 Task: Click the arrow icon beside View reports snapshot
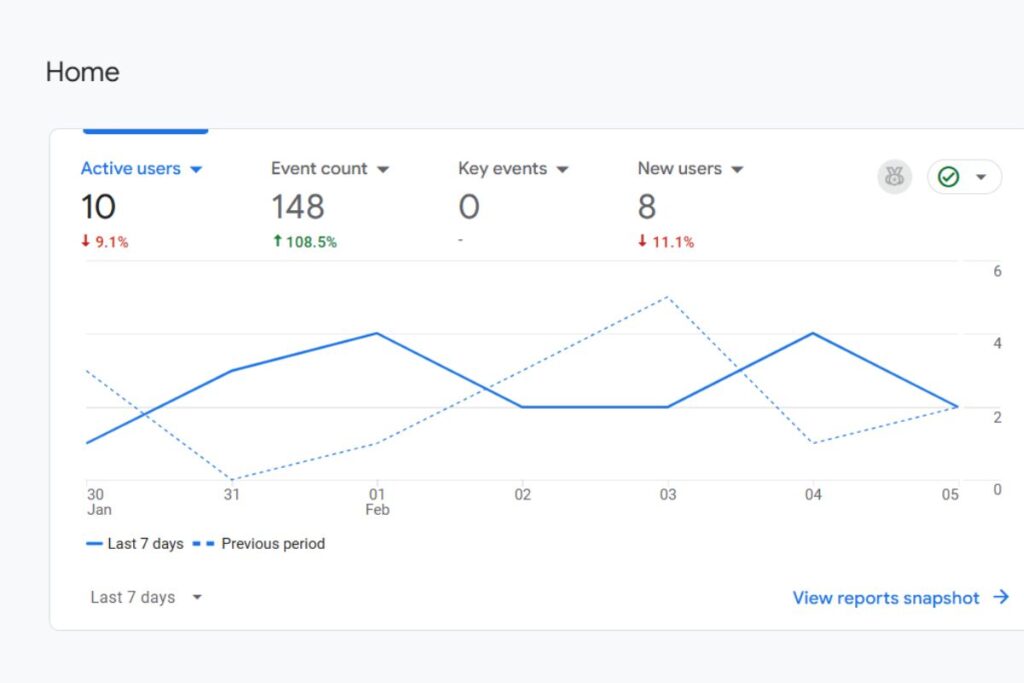coord(1000,597)
